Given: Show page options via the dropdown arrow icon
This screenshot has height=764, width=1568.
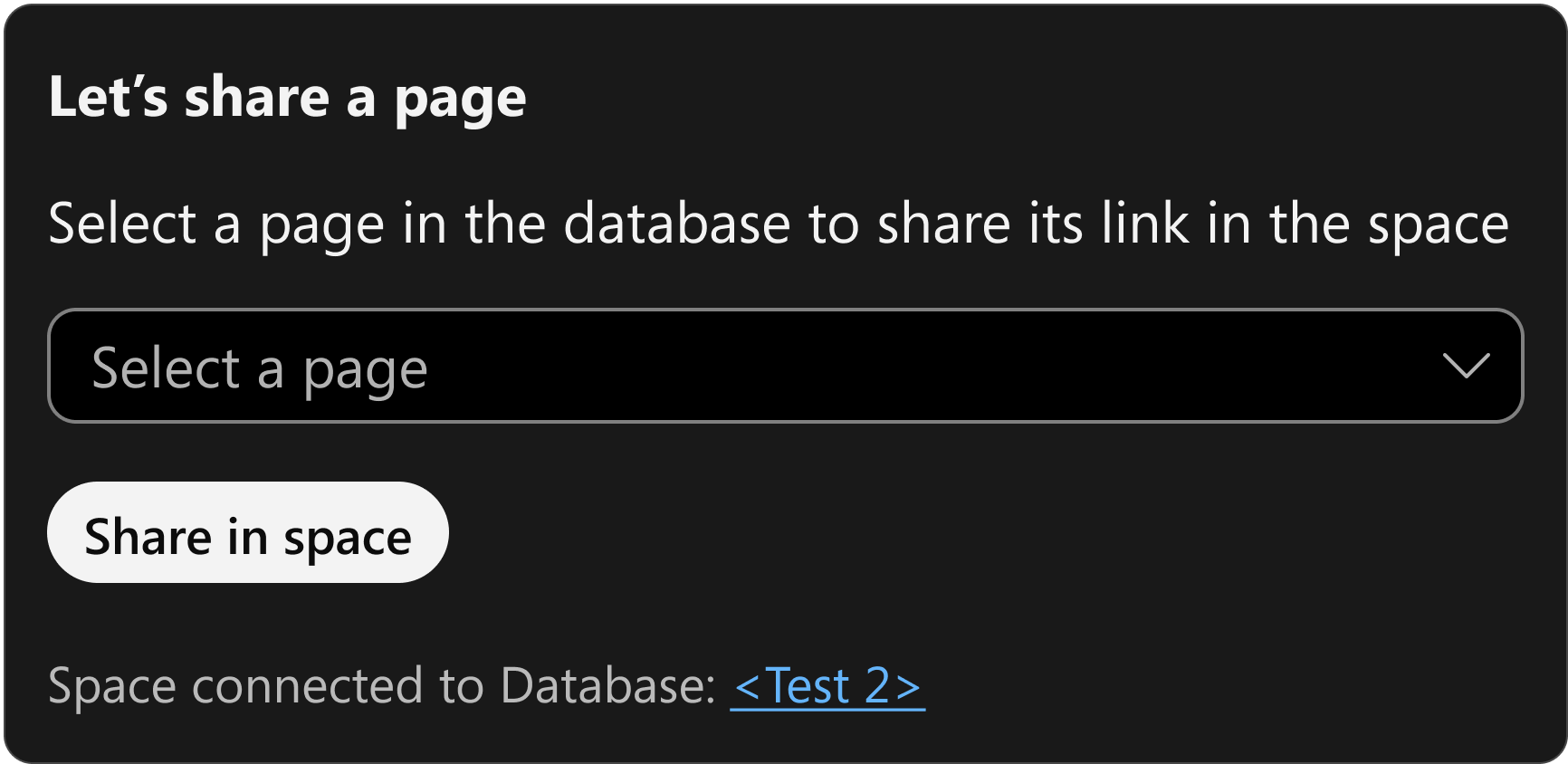Looking at the screenshot, I should [1466, 366].
